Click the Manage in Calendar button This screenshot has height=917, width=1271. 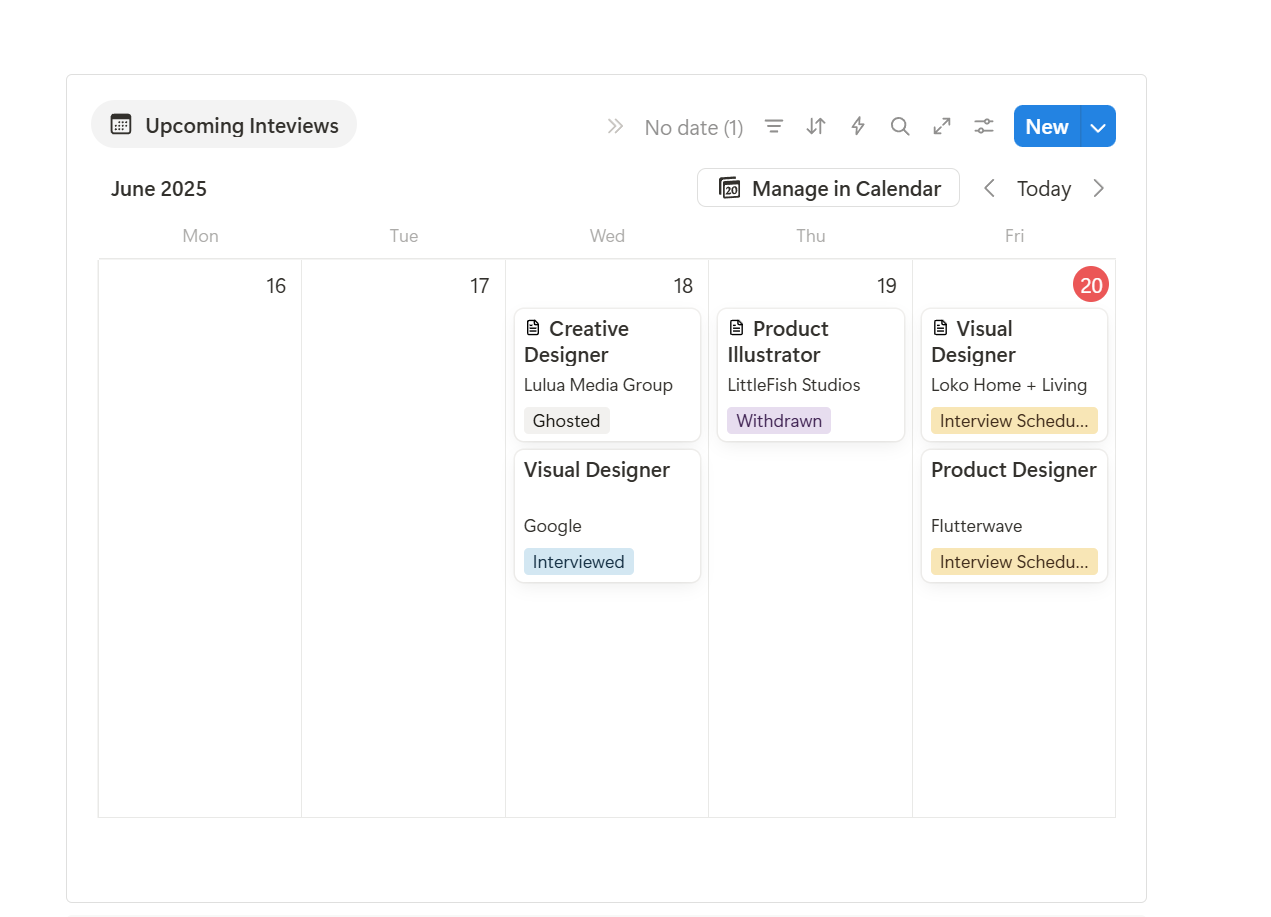[x=828, y=188]
